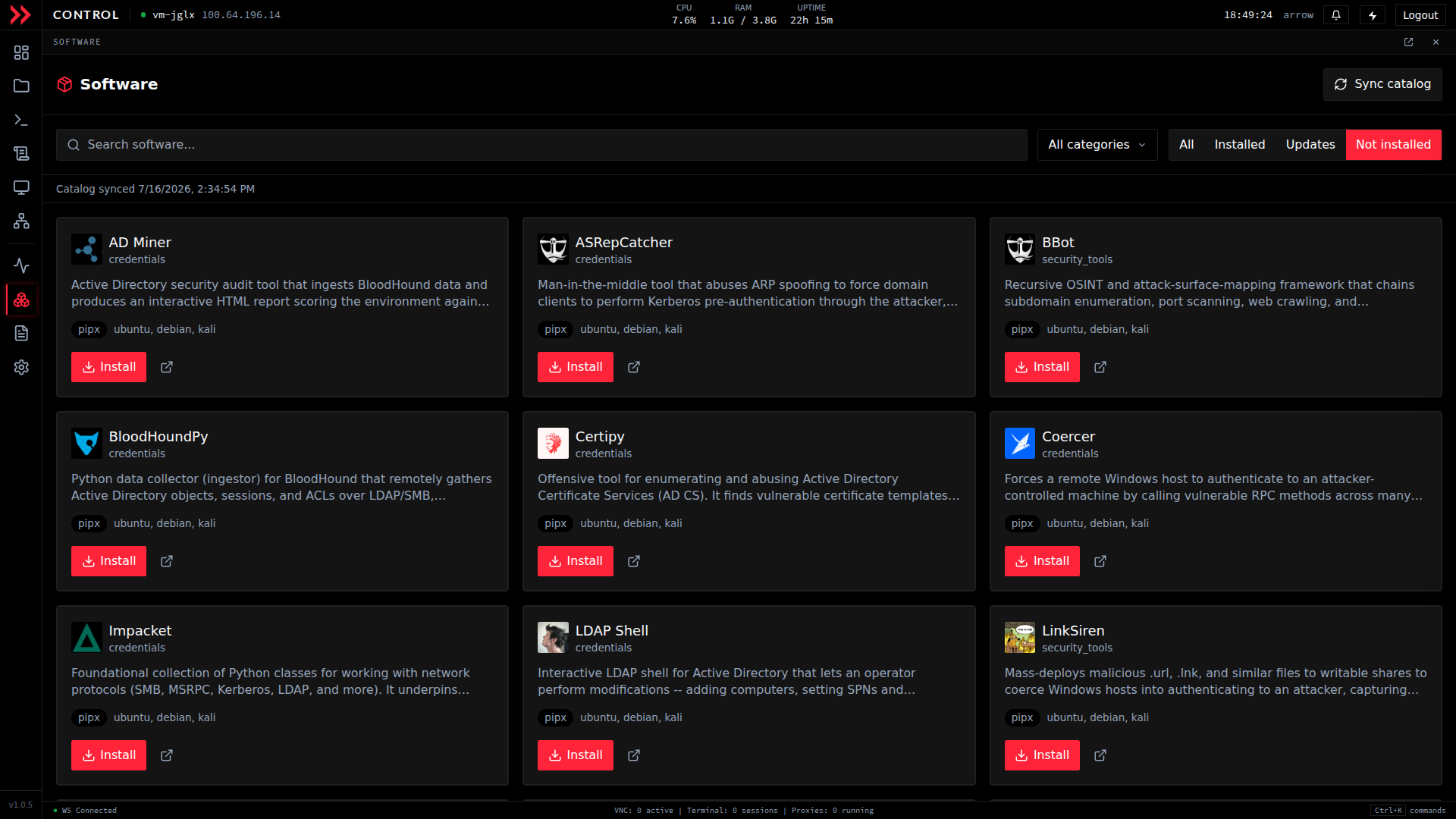1456x819 pixels.
Task: Open the file manager folder icon
Action: [21, 86]
